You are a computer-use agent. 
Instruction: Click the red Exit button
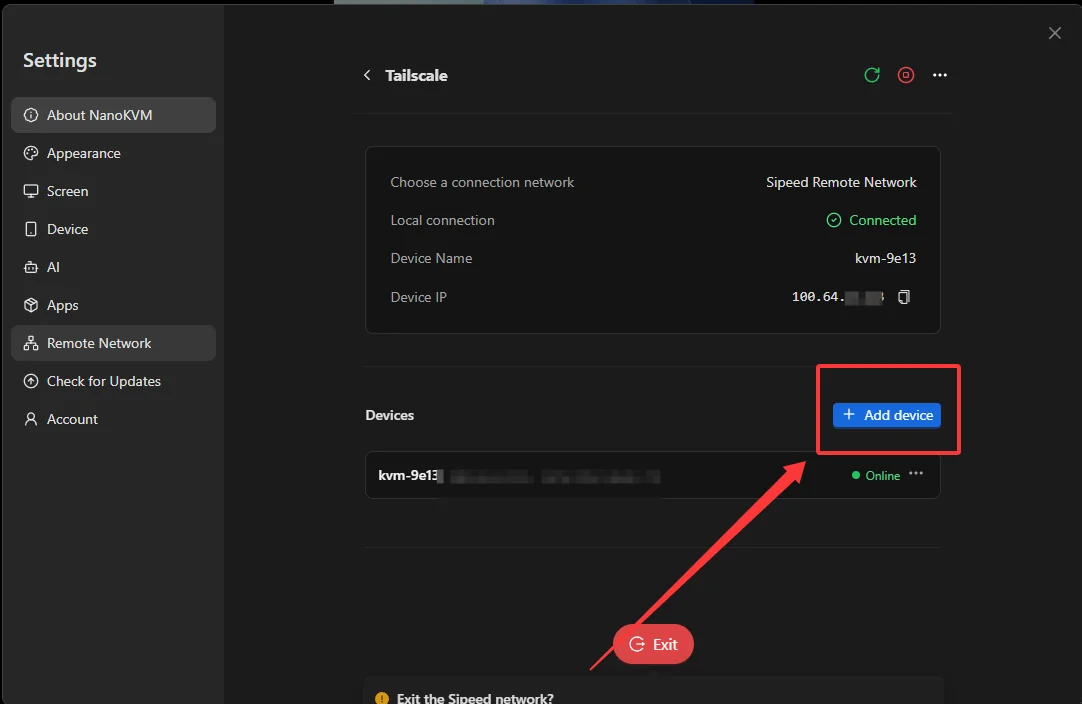pos(653,644)
